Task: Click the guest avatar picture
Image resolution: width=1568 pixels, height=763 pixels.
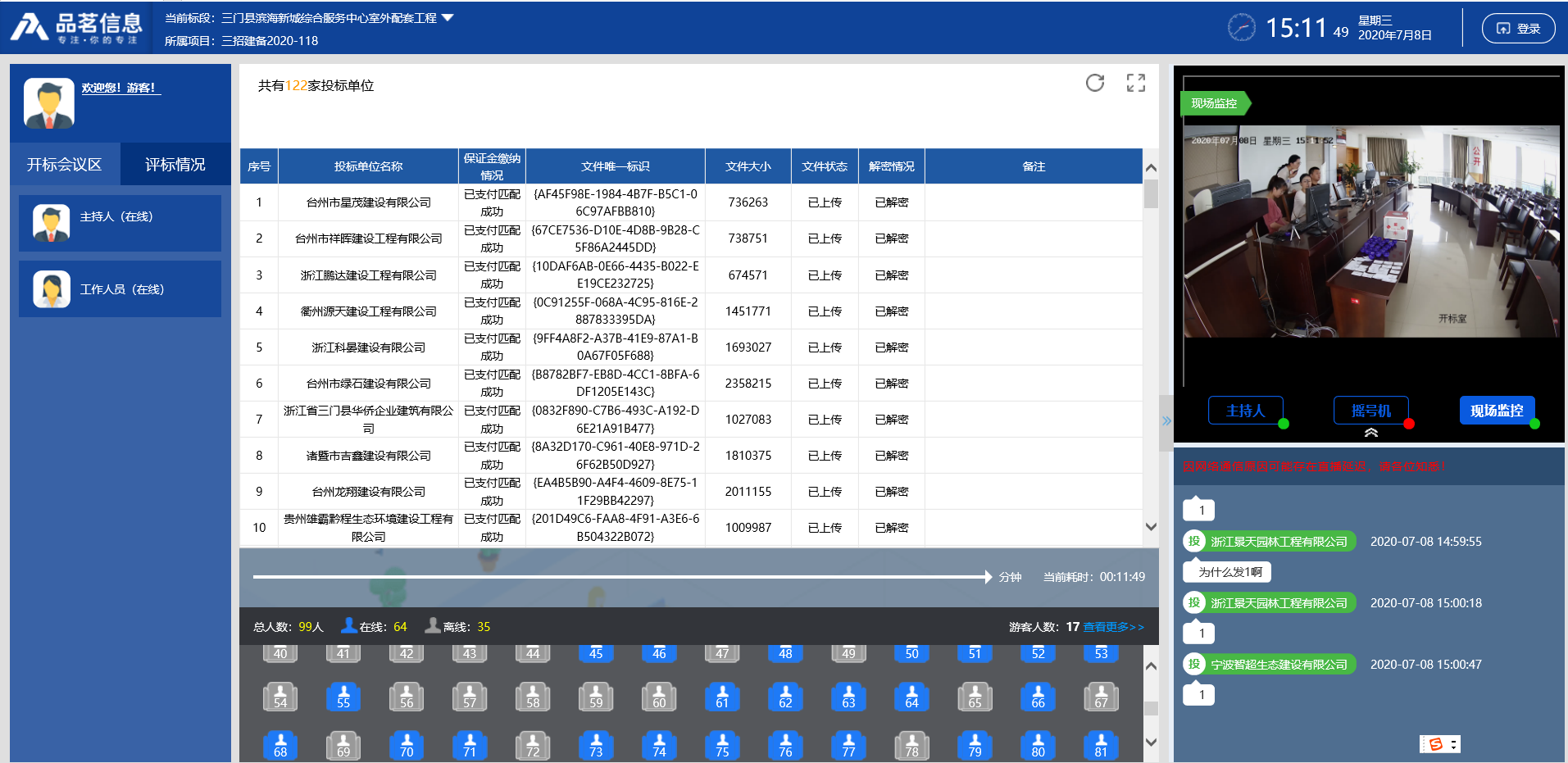Action: (x=49, y=103)
